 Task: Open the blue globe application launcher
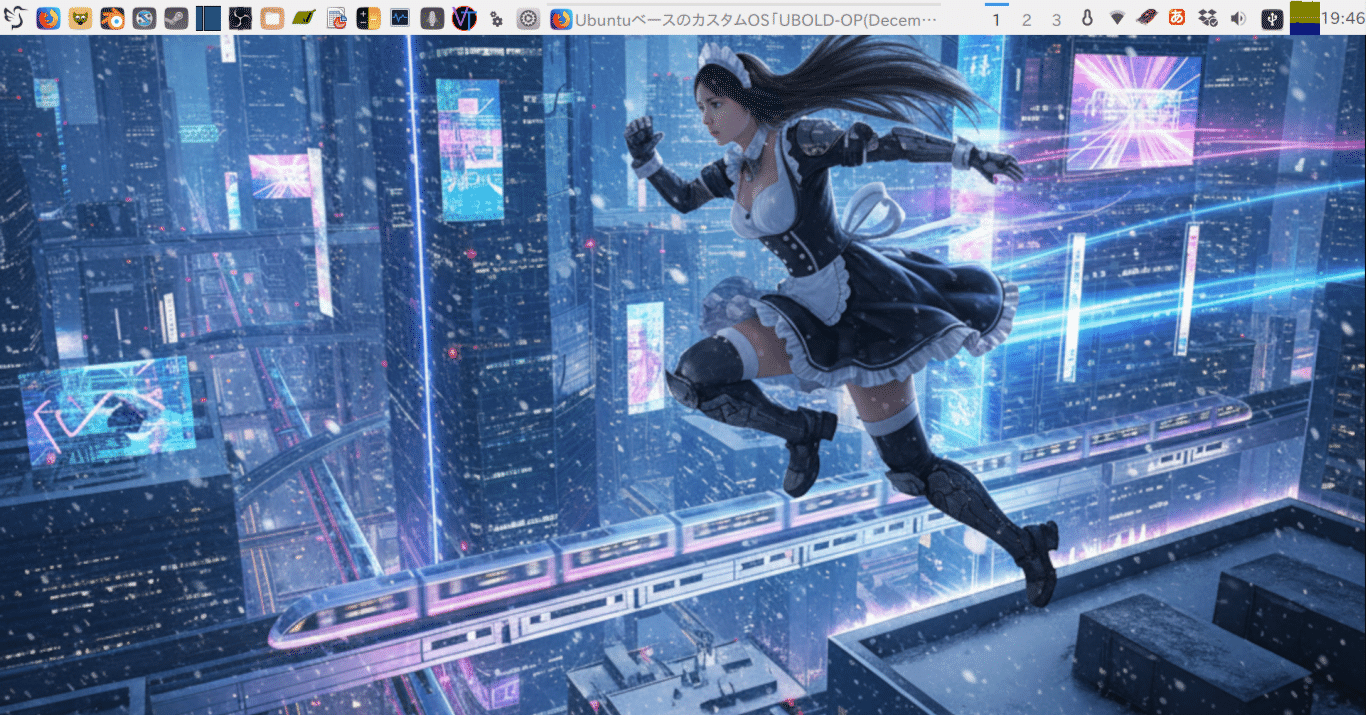click(x=144, y=18)
